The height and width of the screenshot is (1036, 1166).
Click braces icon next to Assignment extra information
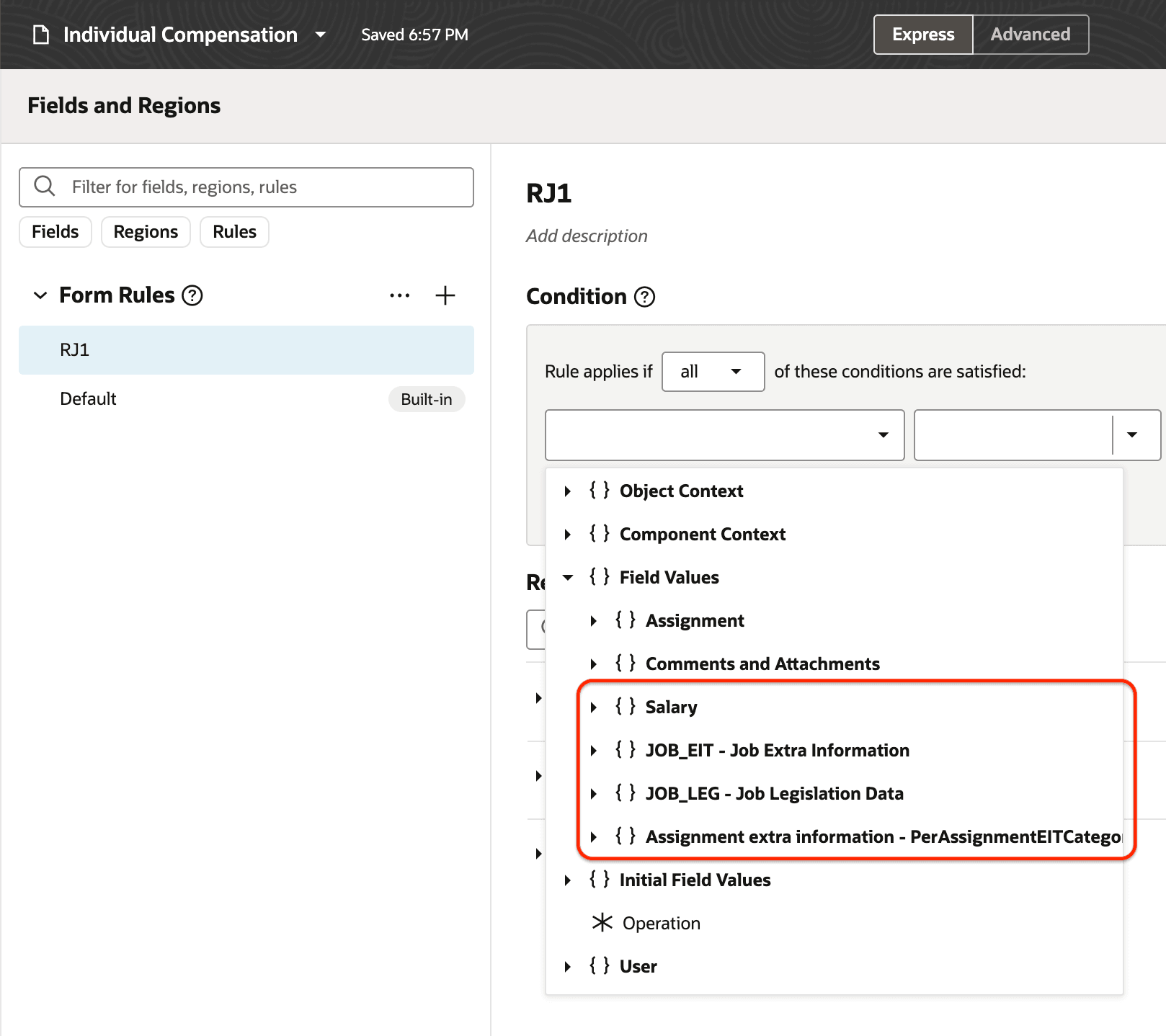point(626,836)
